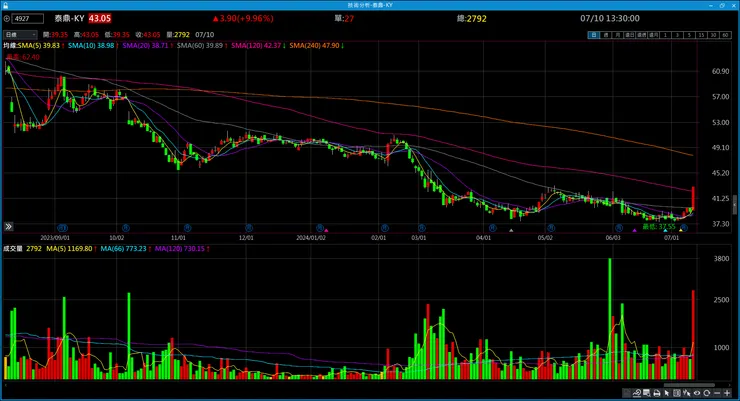Viewport: 740px width, 401px height.
Task: Switch to the 1-minute timeframe
Action: [665, 35]
